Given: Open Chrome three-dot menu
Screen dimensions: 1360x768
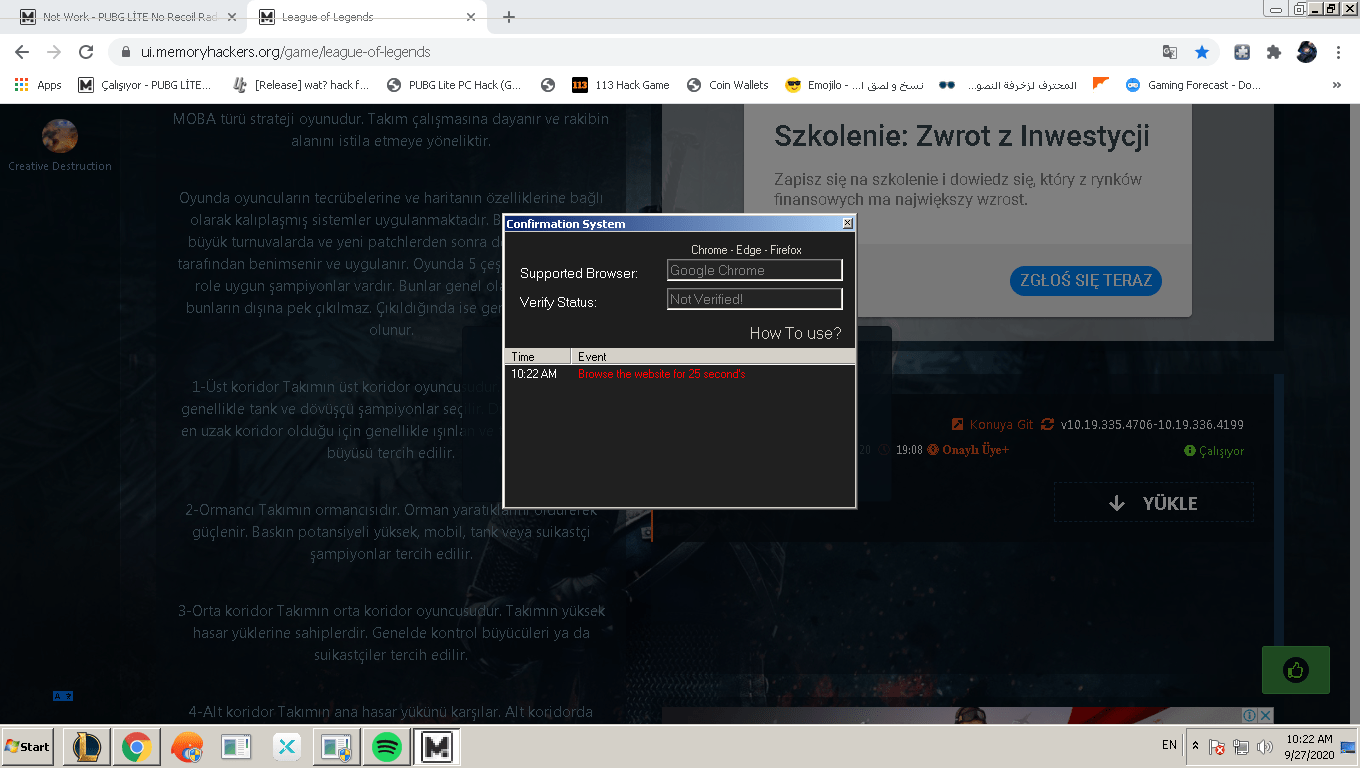Looking at the screenshot, I should 1338,52.
